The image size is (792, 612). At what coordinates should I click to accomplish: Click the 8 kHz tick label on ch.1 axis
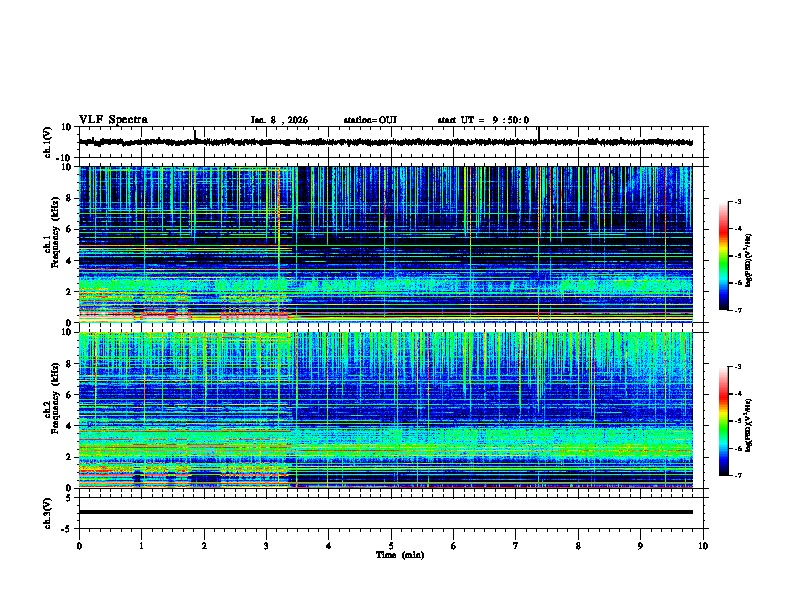pyautogui.click(x=69, y=198)
